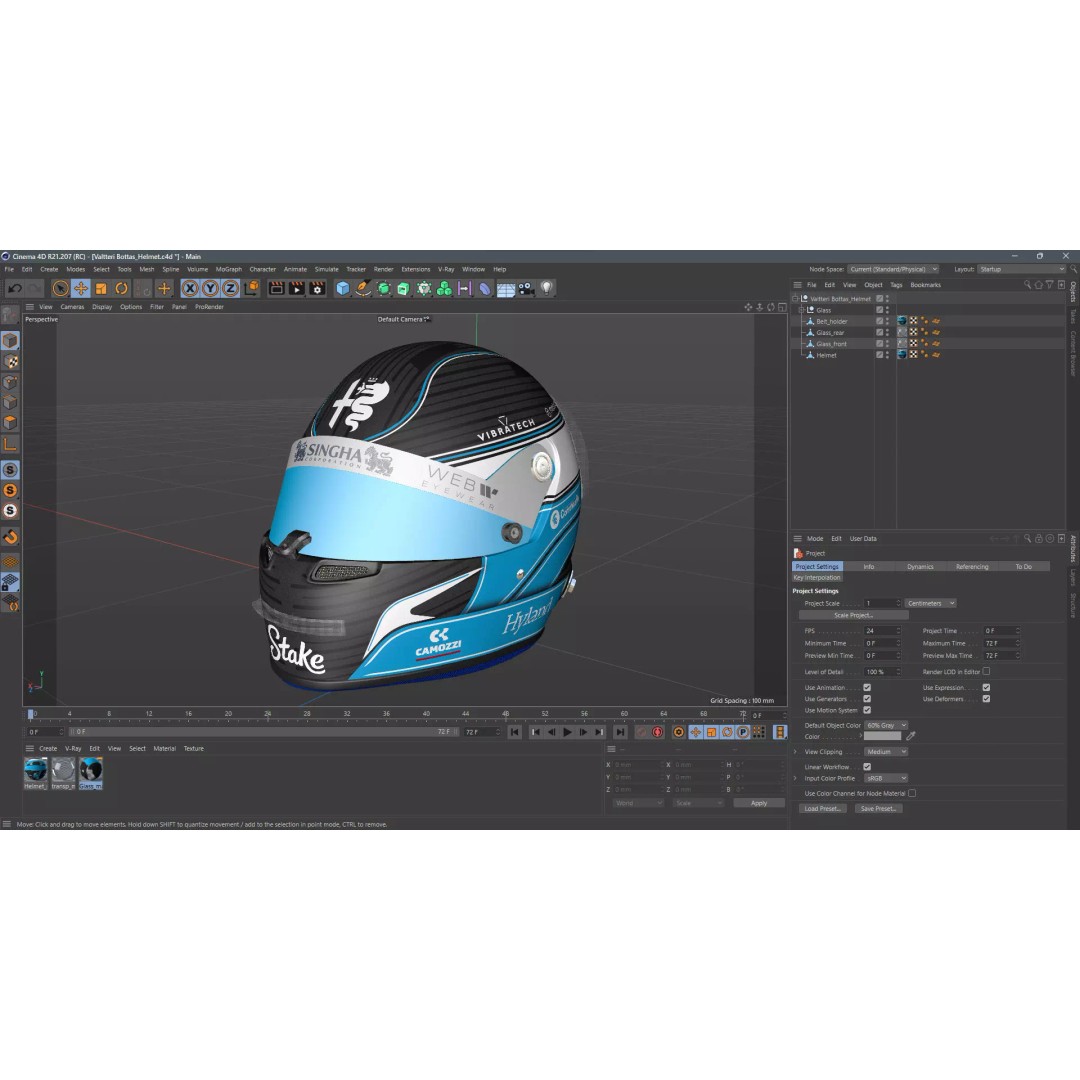
Task: Uncheck the Use Deformers option
Action: 986,699
